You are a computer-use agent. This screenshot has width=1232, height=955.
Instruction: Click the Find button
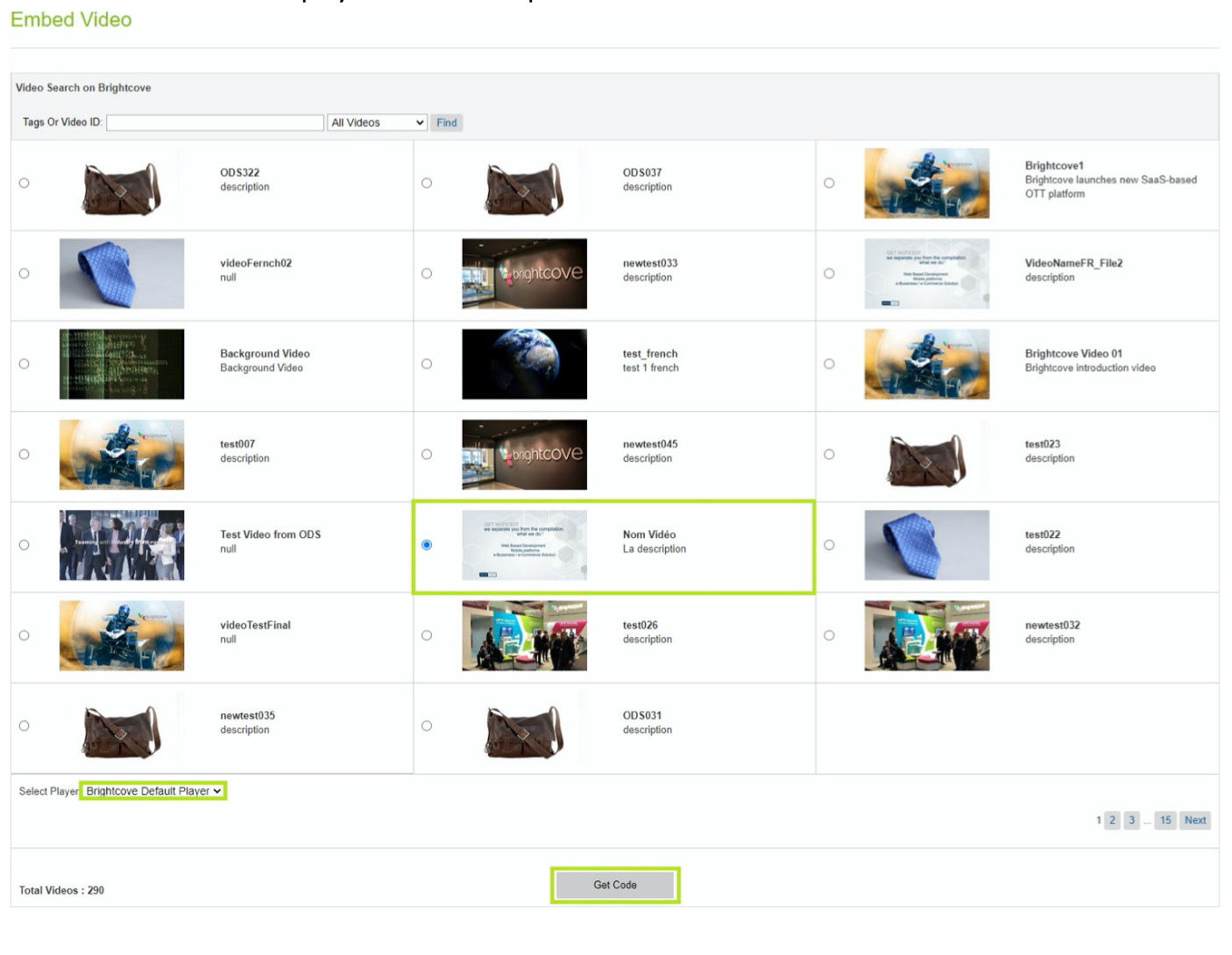point(447,123)
